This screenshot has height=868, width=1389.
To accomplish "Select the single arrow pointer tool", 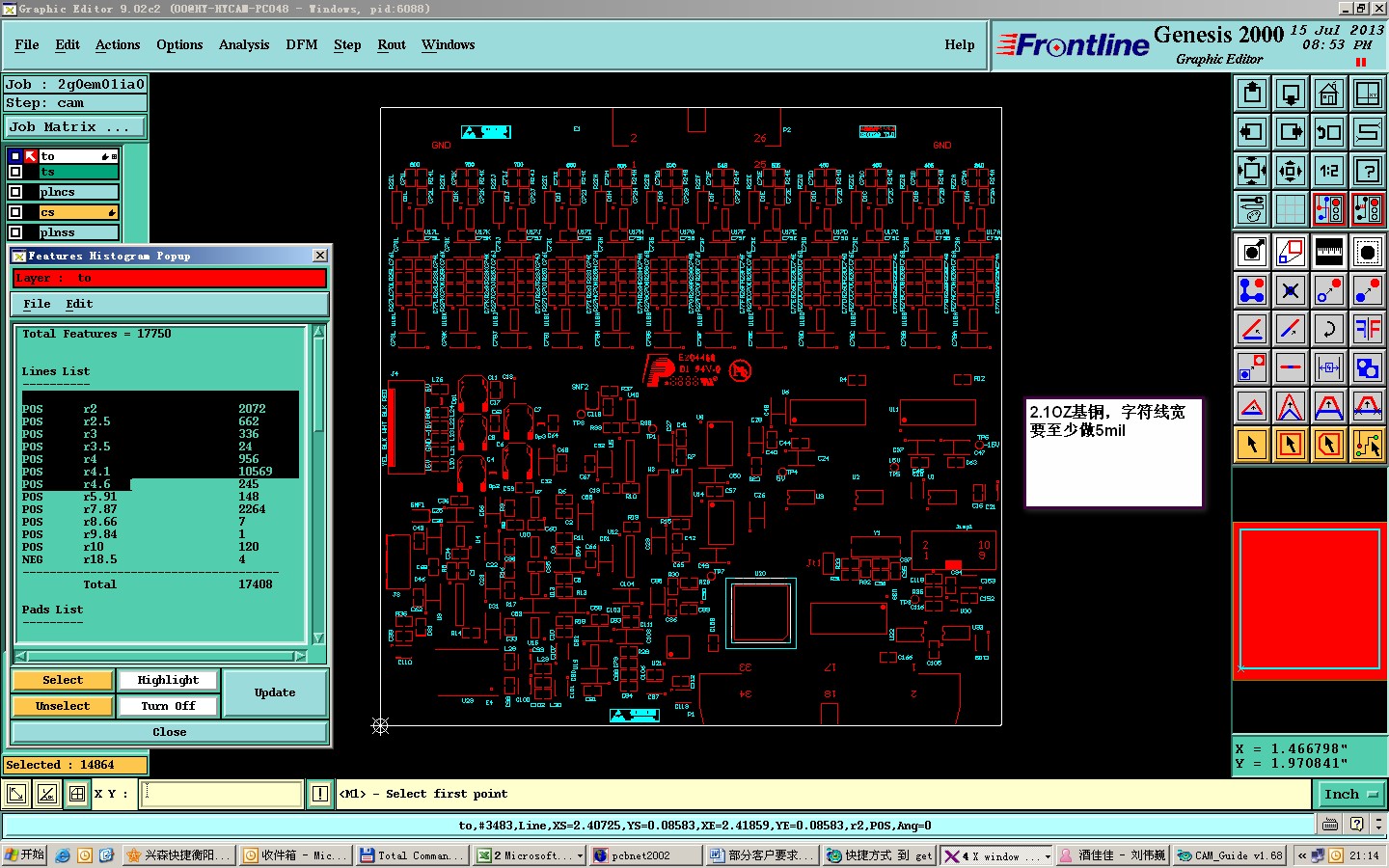I will [x=1252, y=445].
